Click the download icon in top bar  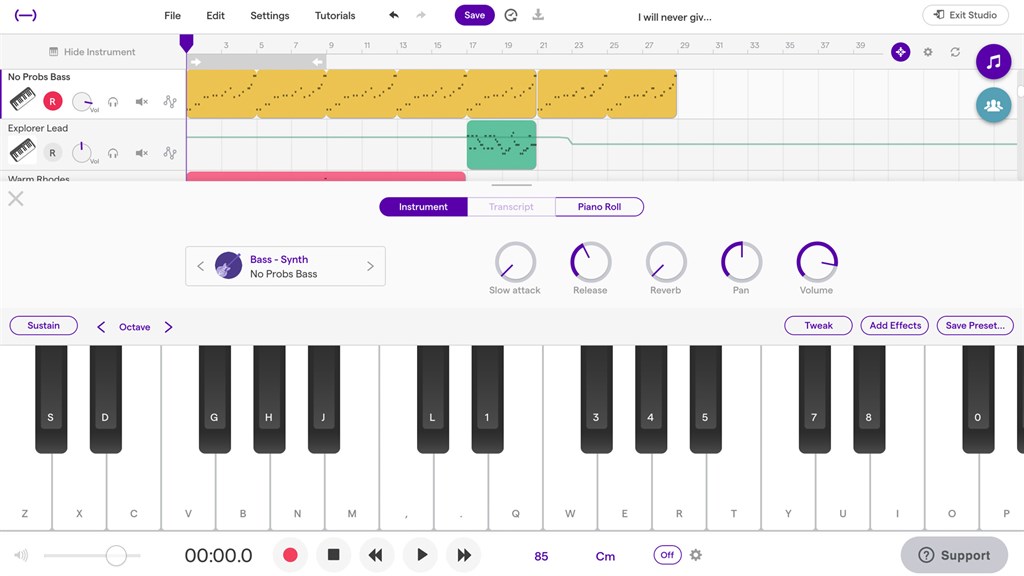[x=538, y=15]
